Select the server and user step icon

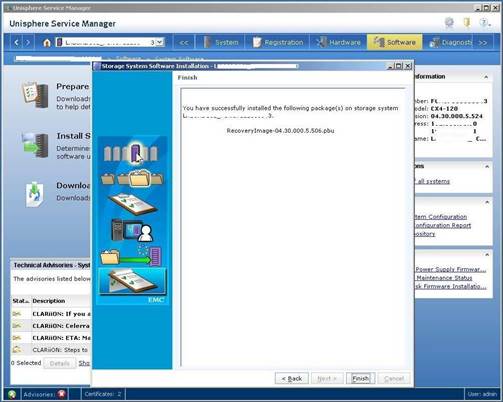[x=132, y=229]
